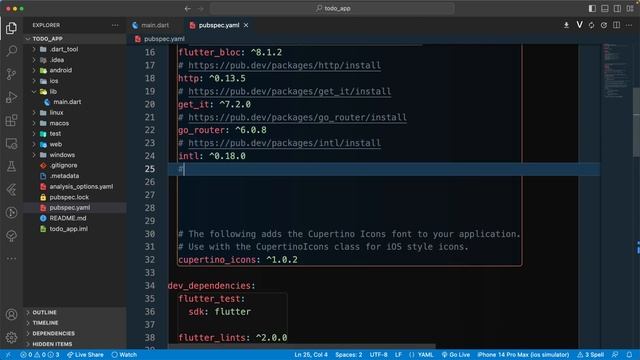The width and height of the screenshot is (640, 360).
Task: Open Remote Explorer view
Action: 11,143
